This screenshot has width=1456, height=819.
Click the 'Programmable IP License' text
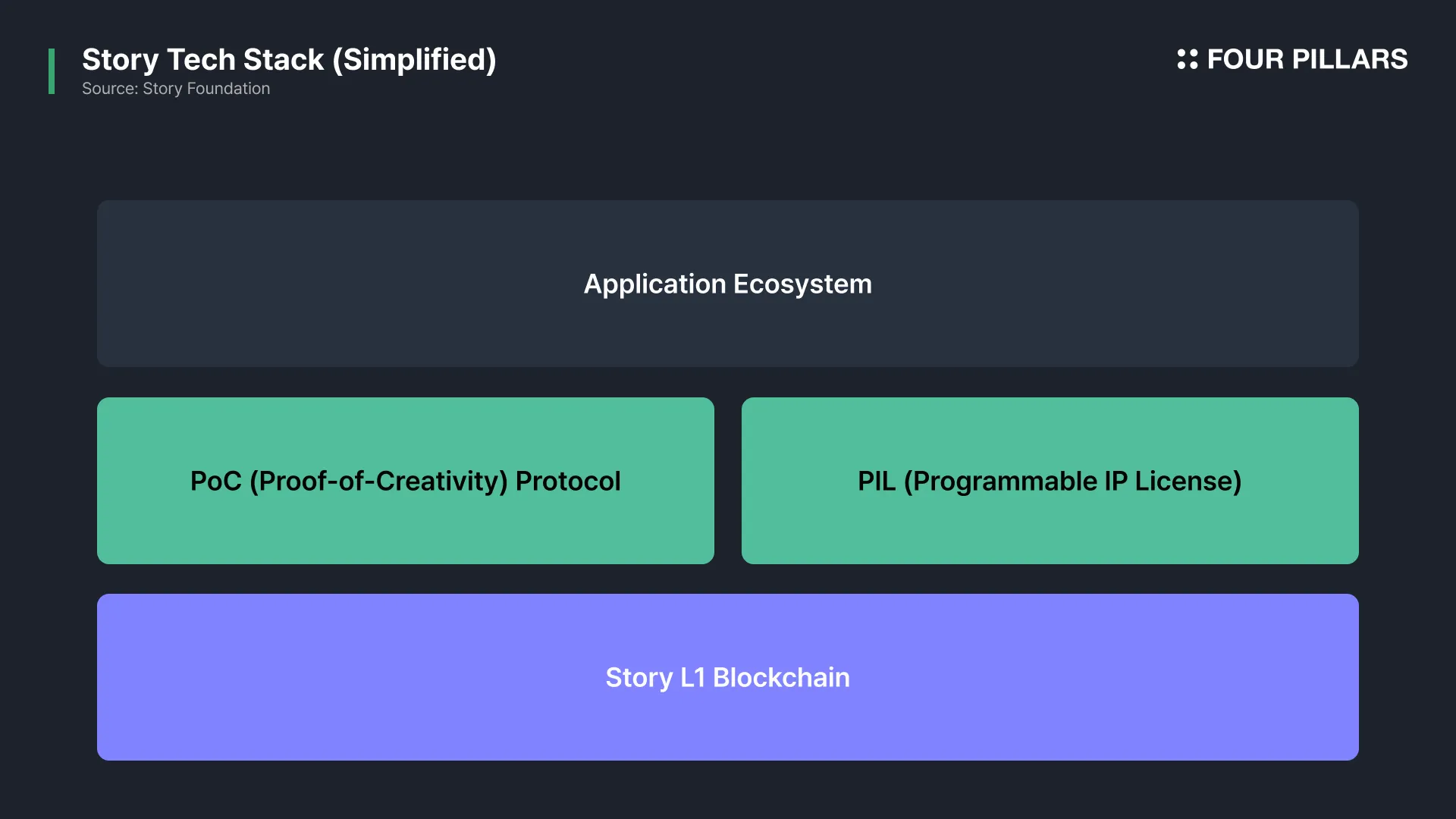tap(1072, 481)
